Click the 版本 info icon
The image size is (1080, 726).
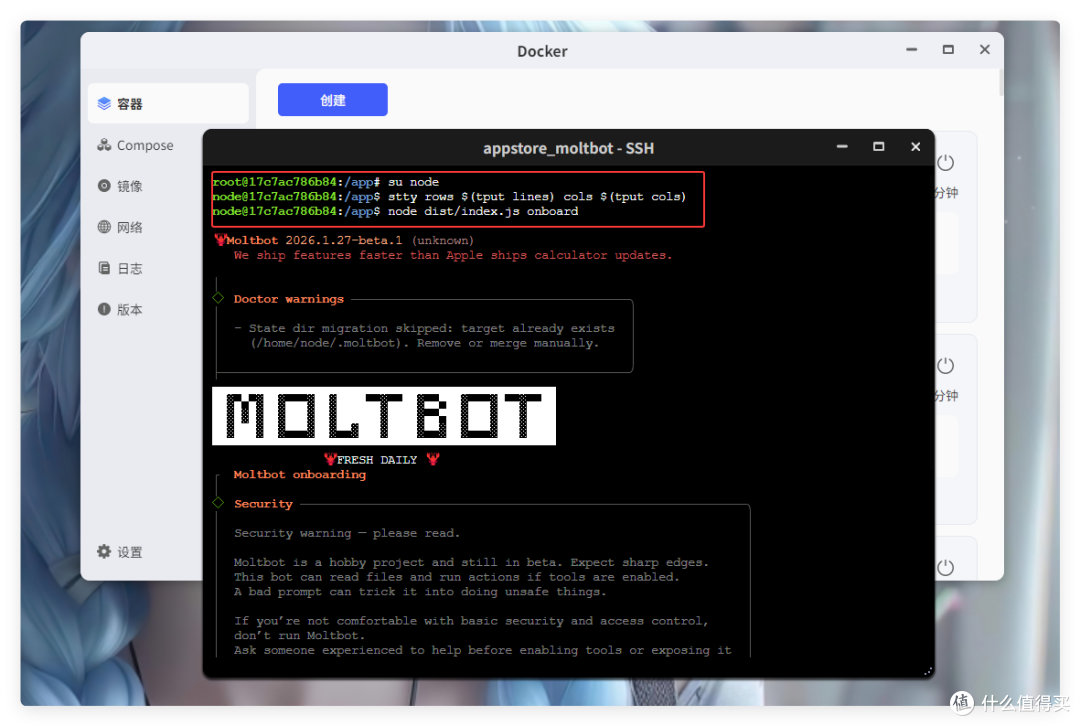tap(104, 309)
